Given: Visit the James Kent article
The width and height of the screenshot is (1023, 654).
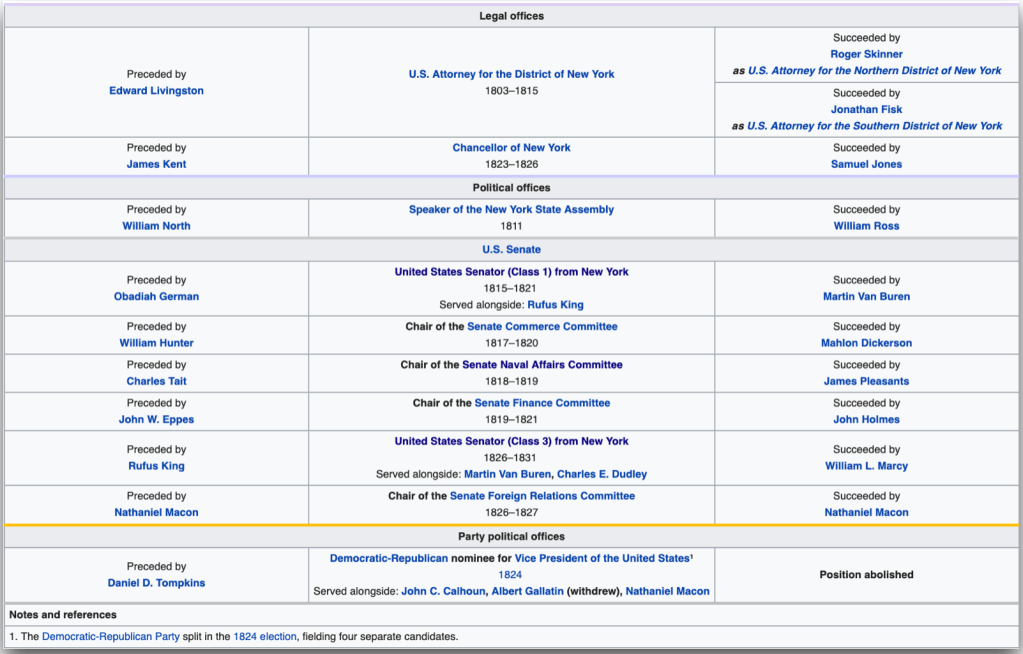Looking at the screenshot, I should tap(156, 164).
